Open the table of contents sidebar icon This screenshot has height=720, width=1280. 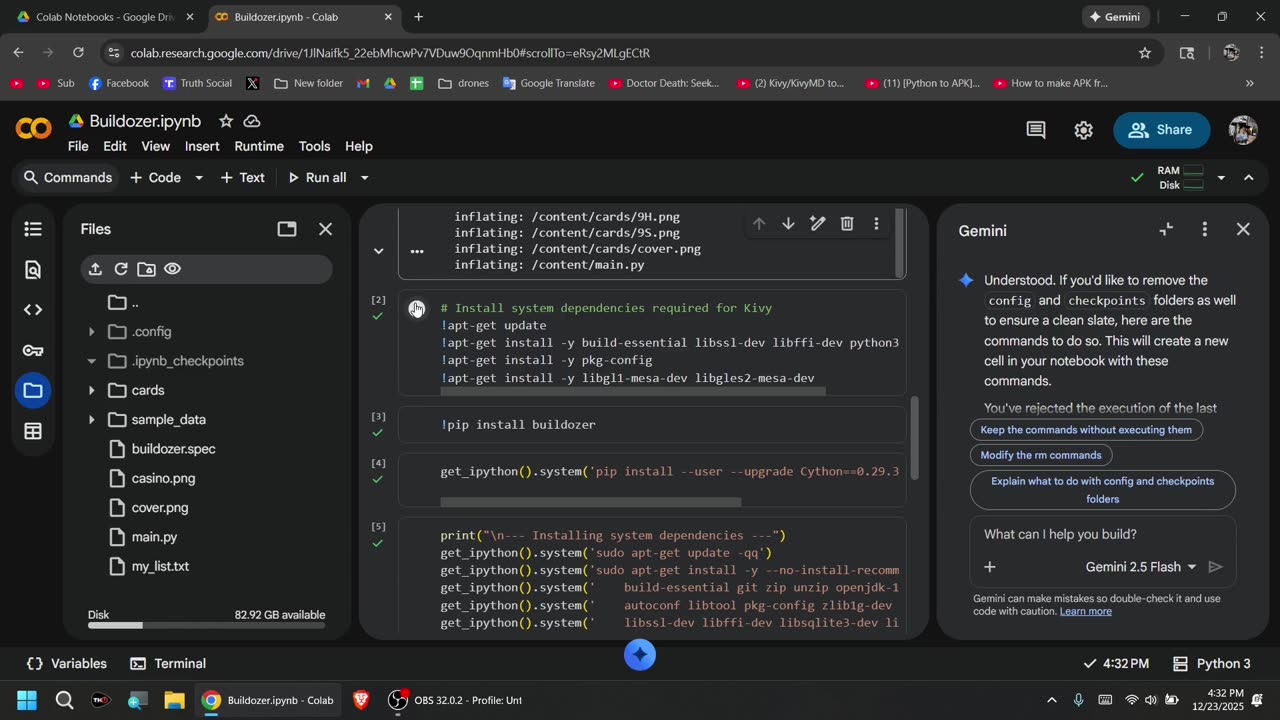33,229
